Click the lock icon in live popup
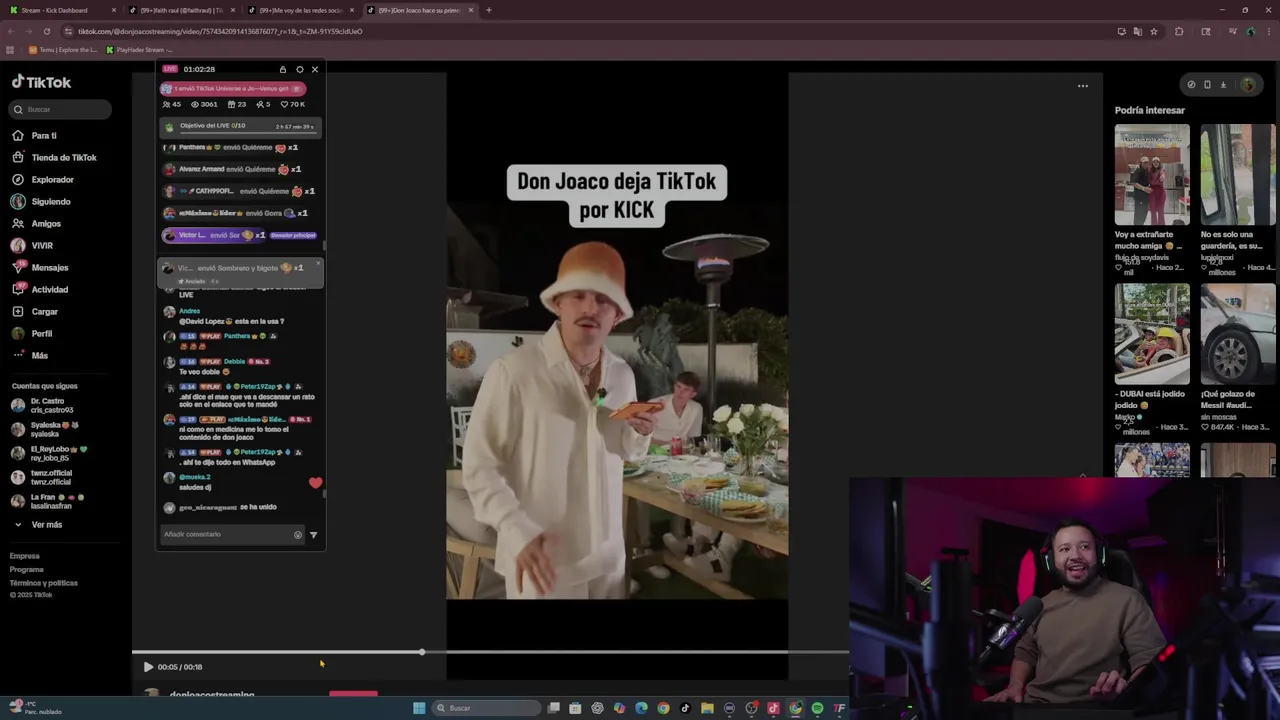 click(x=283, y=69)
